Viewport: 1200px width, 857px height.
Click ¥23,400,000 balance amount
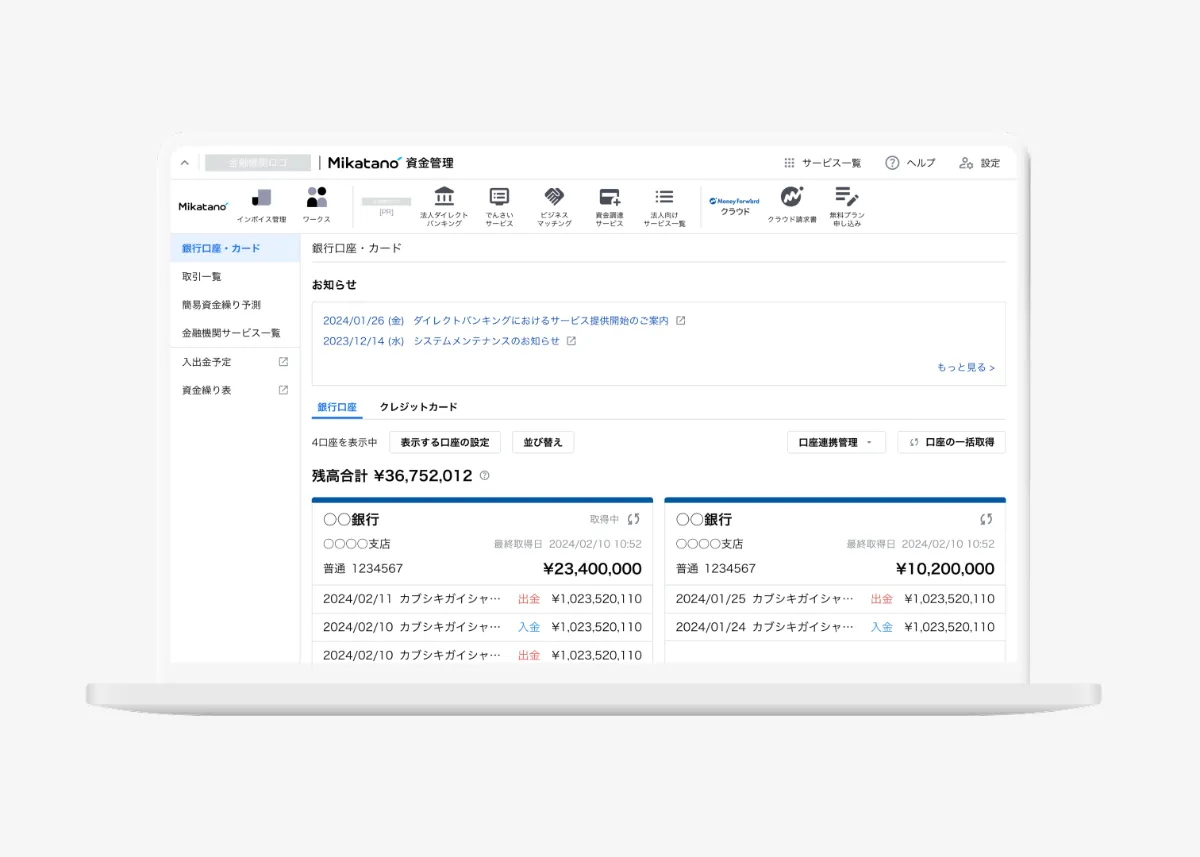592,569
